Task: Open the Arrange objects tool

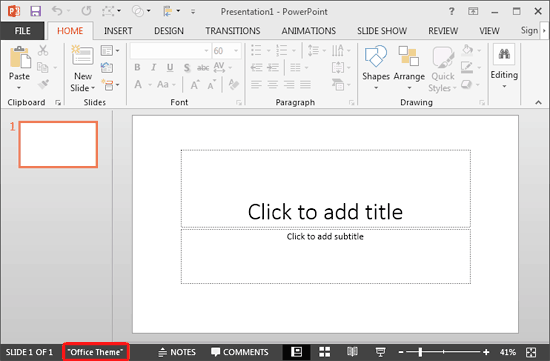Action: point(409,67)
